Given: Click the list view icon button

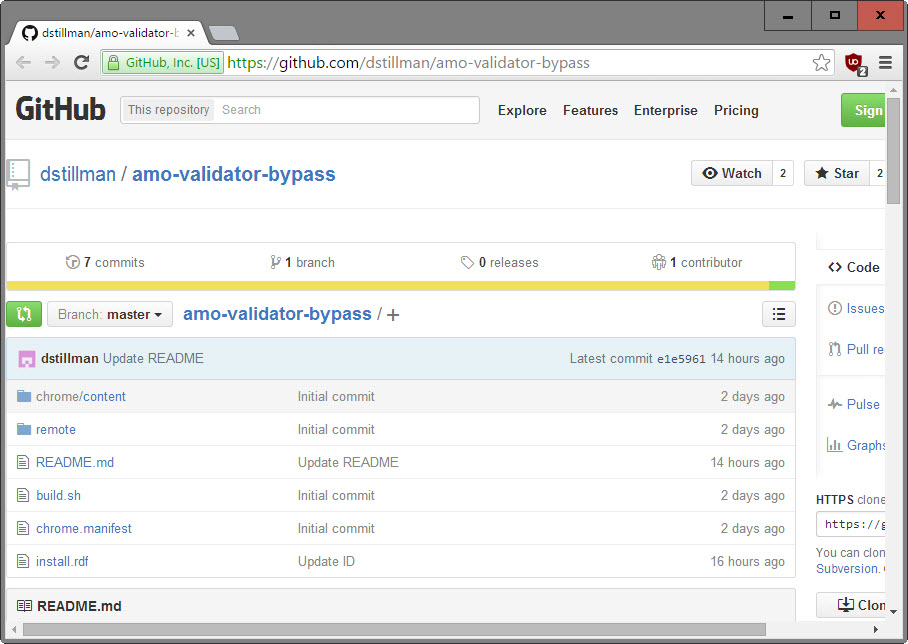Looking at the screenshot, I should (x=778, y=314).
